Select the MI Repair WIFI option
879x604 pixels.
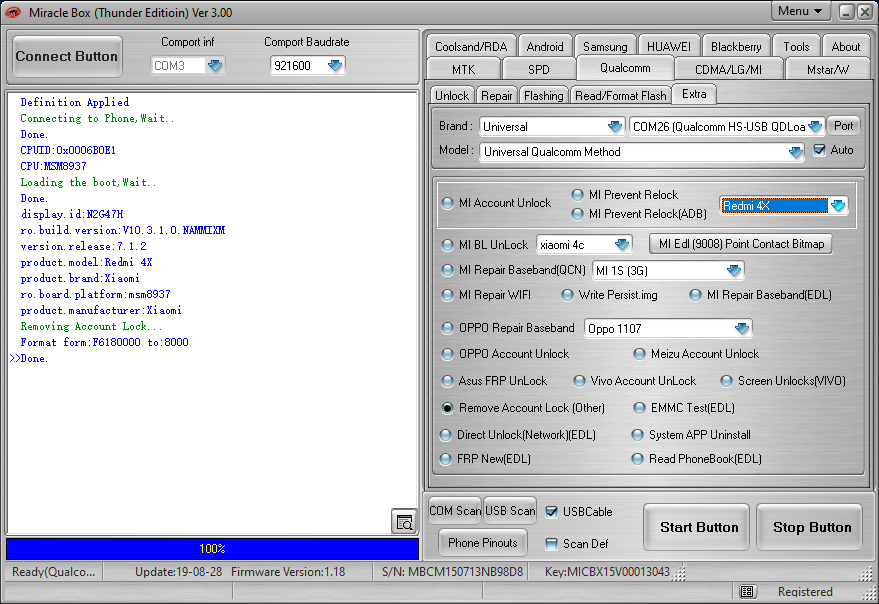coord(447,295)
